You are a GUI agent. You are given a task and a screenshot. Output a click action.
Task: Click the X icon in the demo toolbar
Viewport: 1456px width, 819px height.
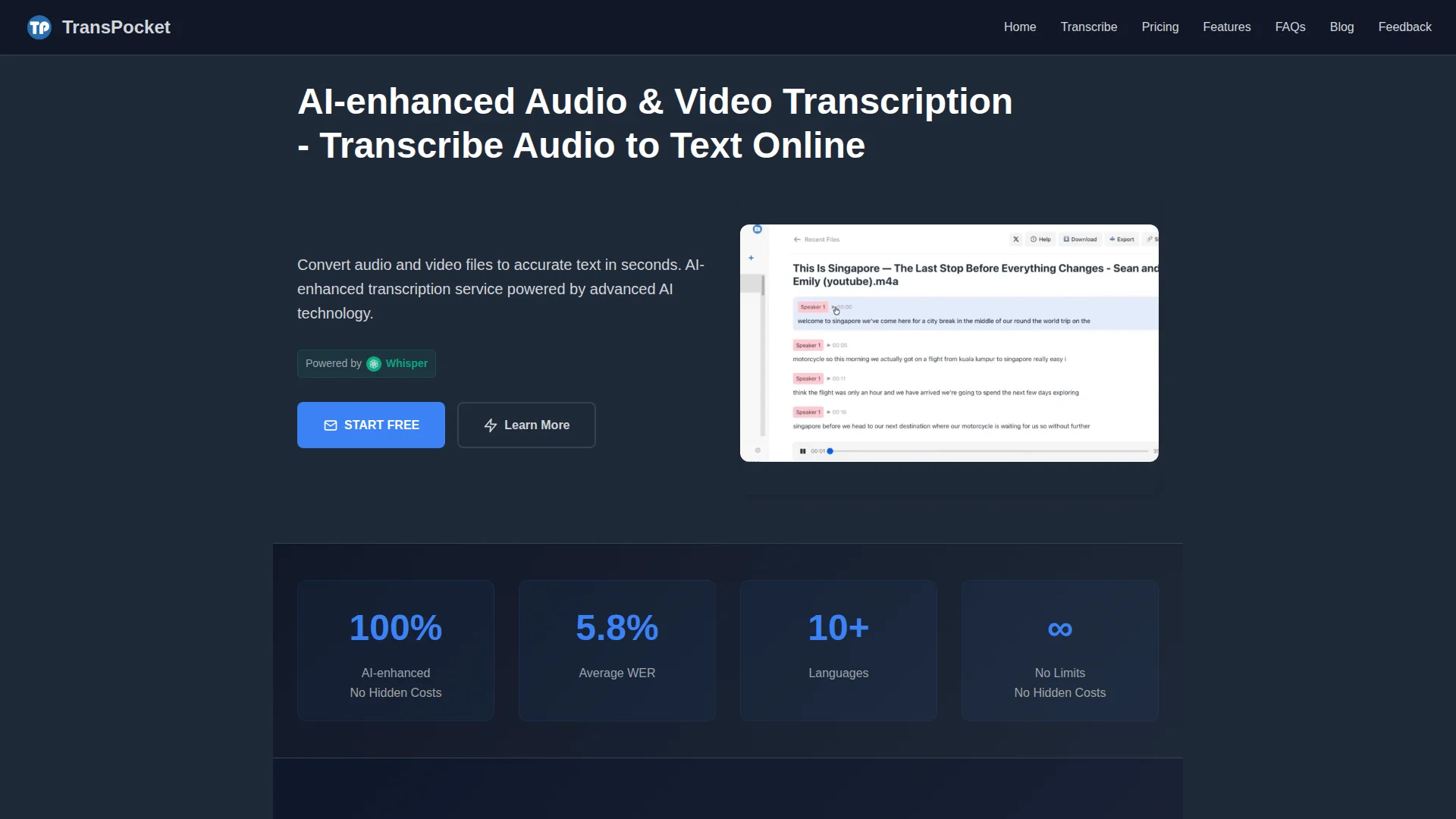pos(1016,240)
